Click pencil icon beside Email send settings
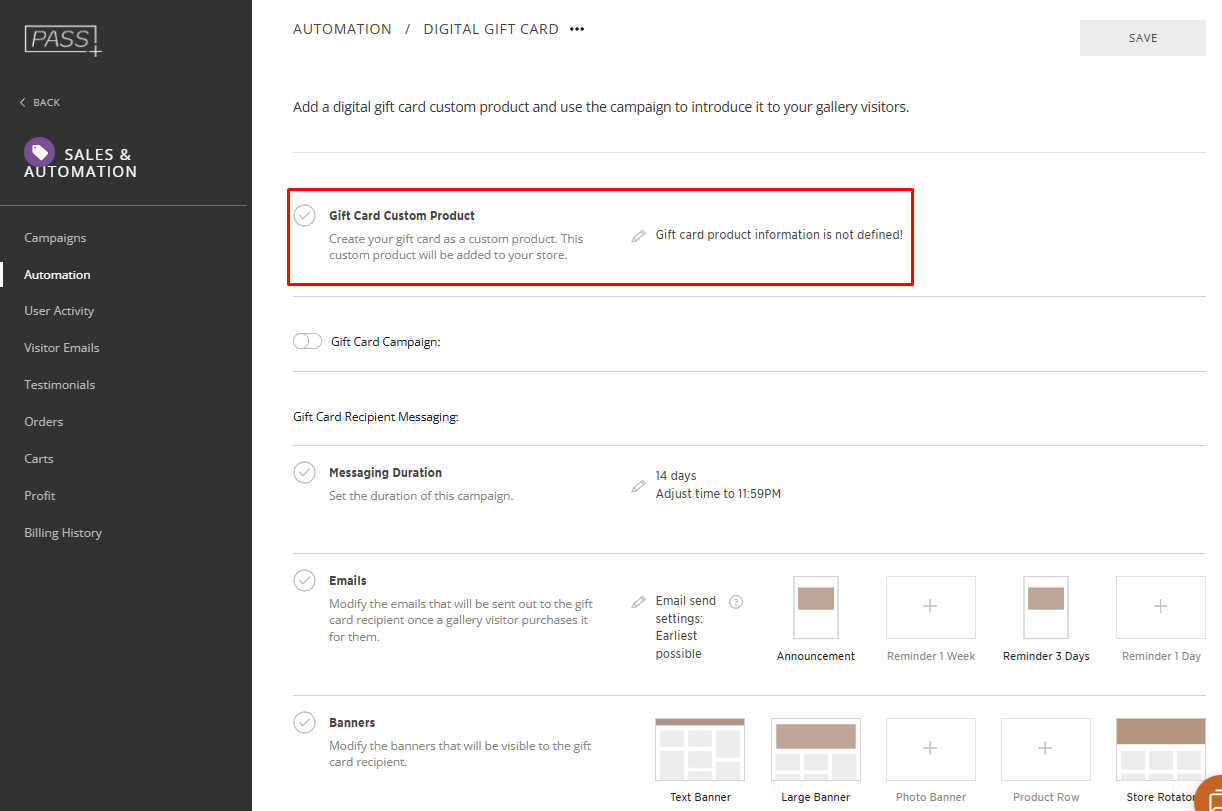This screenshot has width=1222, height=811. 638,602
